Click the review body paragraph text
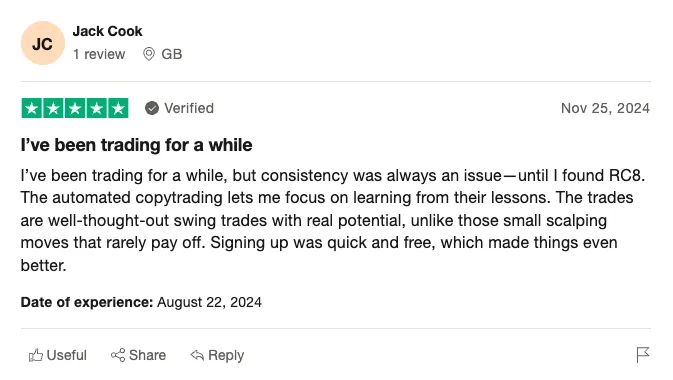This screenshot has width=673, height=380. click(x=333, y=220)
